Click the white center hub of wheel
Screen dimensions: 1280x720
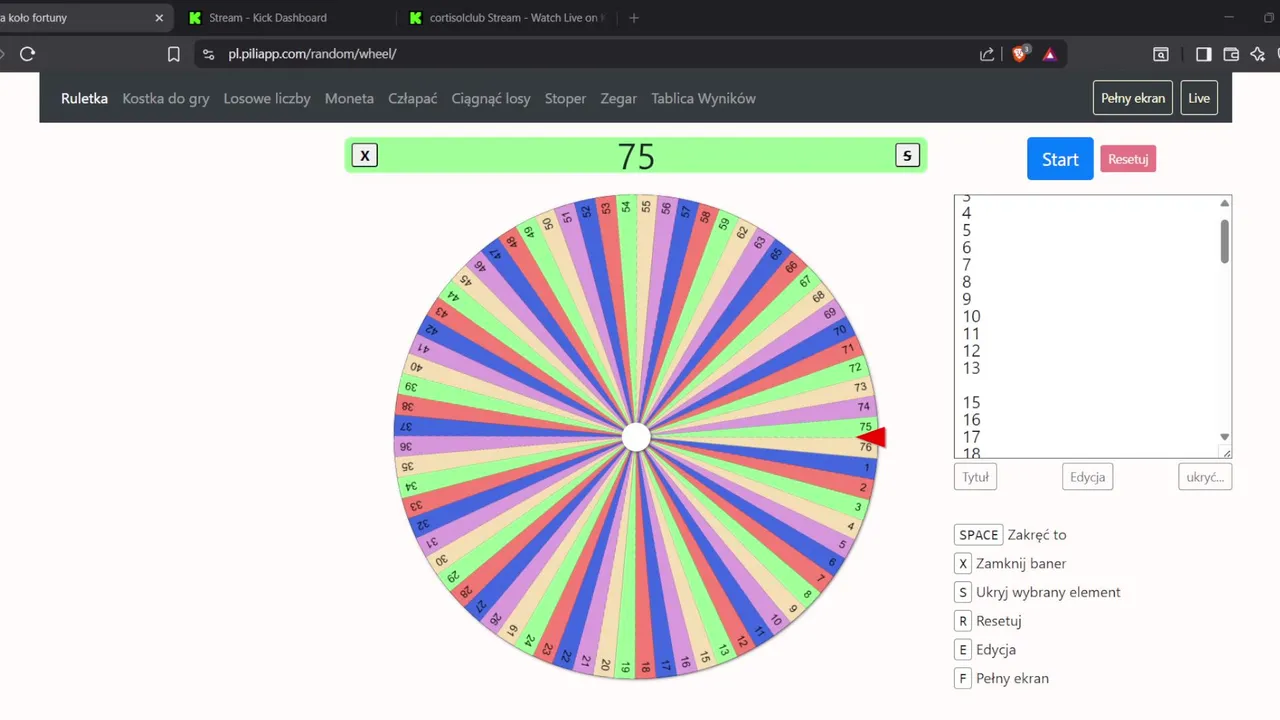(x=636, y=437)
